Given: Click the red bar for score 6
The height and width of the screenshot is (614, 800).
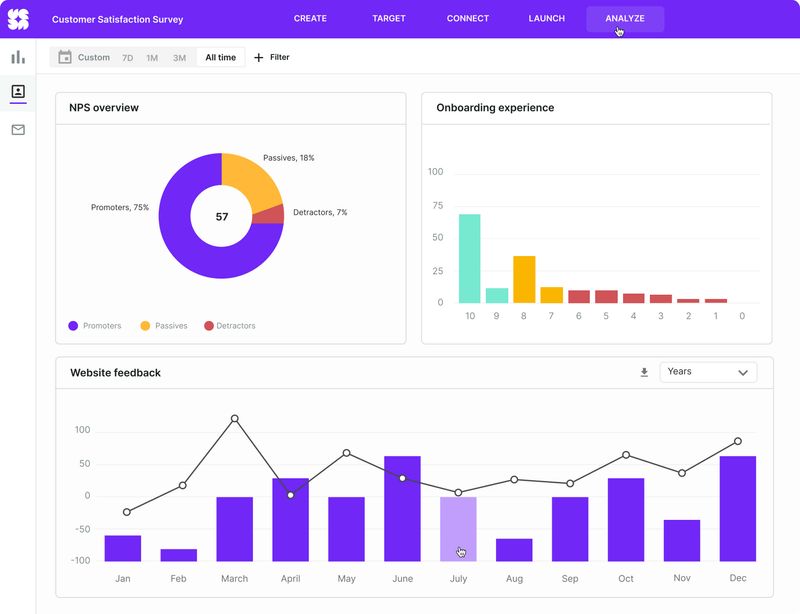Looking at the screenshot, I should pyautogui.click(x=579, y=297).
